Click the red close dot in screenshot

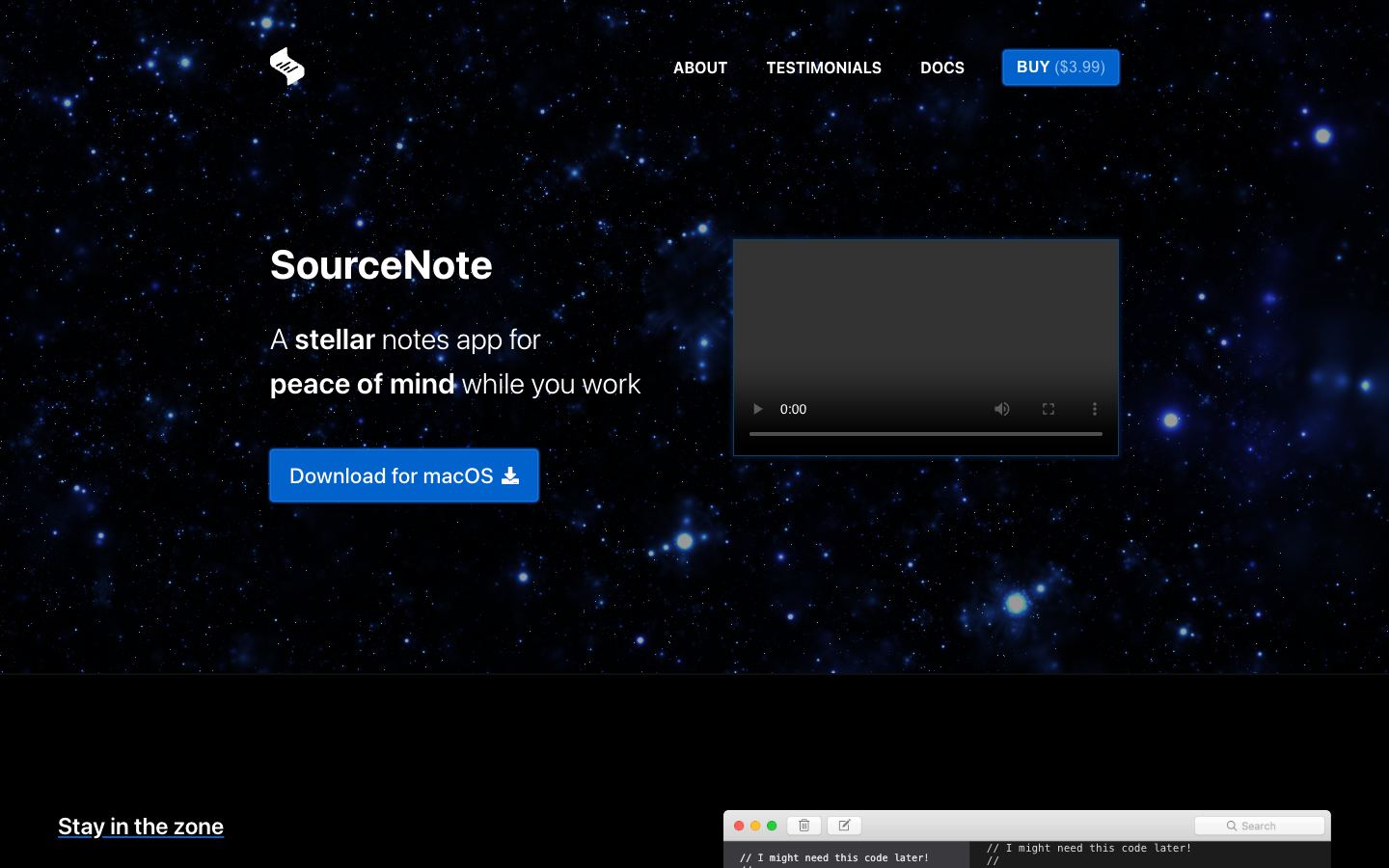(739, 826)
